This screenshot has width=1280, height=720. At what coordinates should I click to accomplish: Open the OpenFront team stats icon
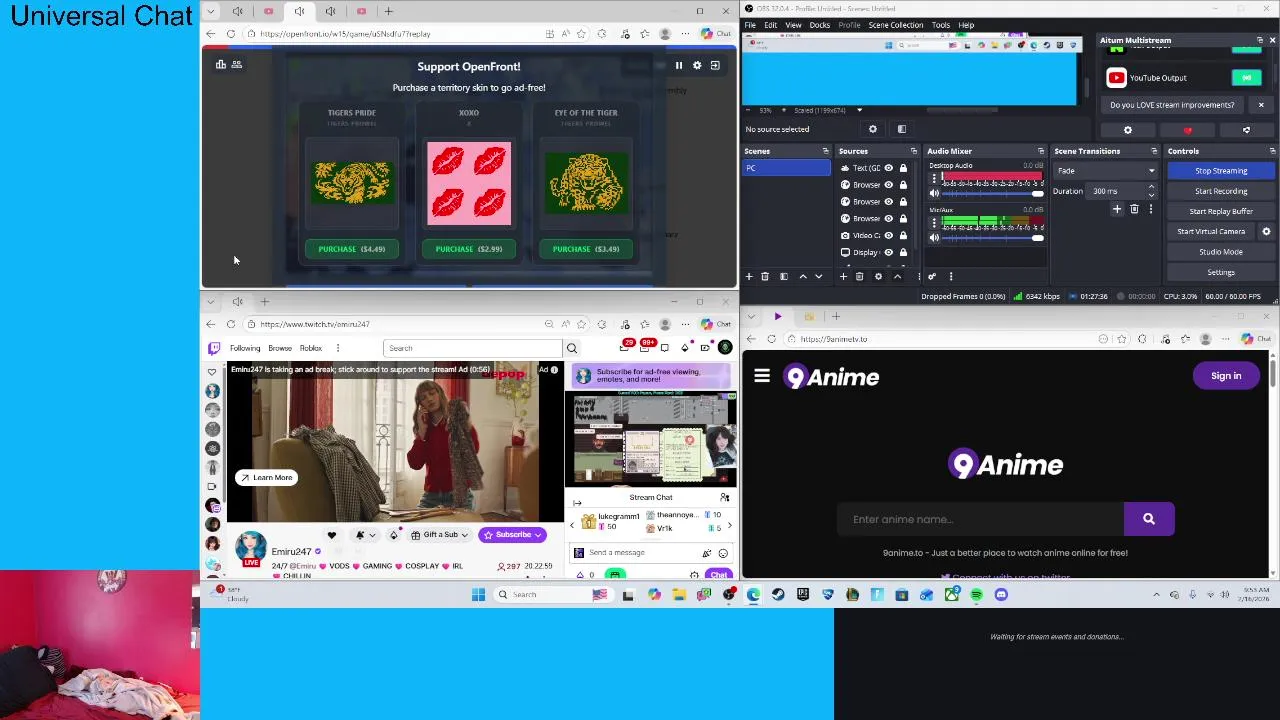click(x=237, y=64)
